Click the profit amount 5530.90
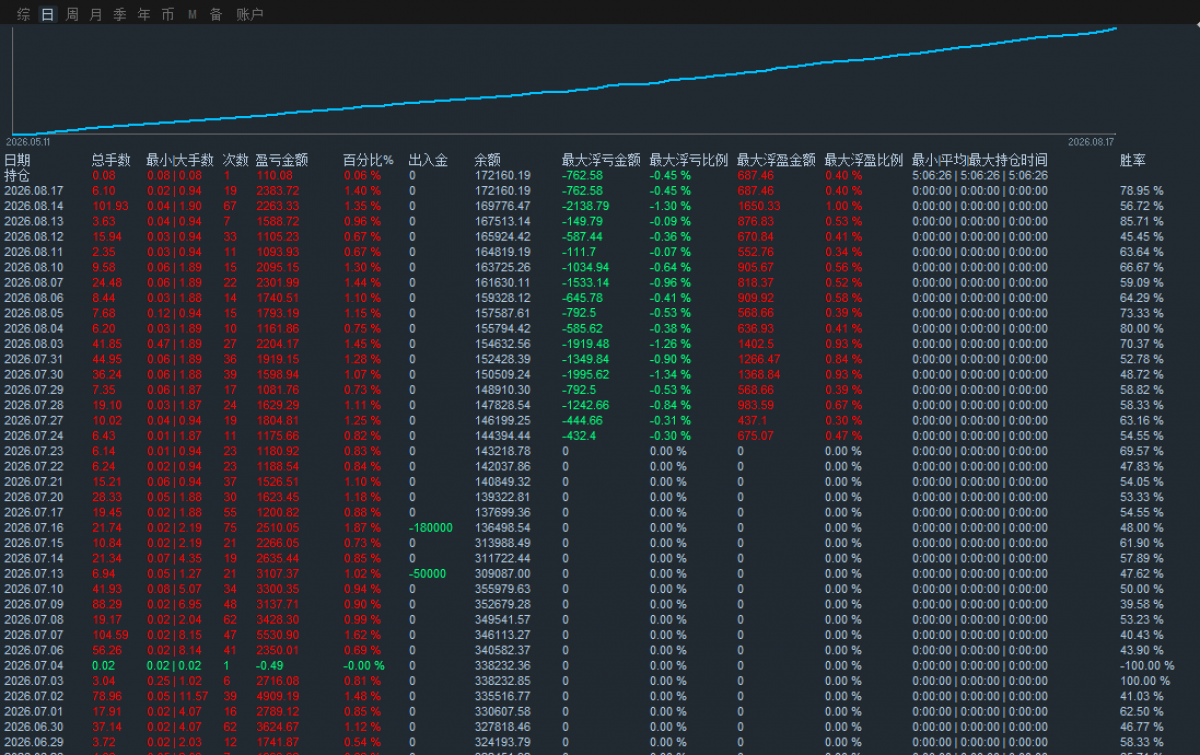Viewport: 1200px width, 755px height. pyautogui.click(x=278, y=635)
